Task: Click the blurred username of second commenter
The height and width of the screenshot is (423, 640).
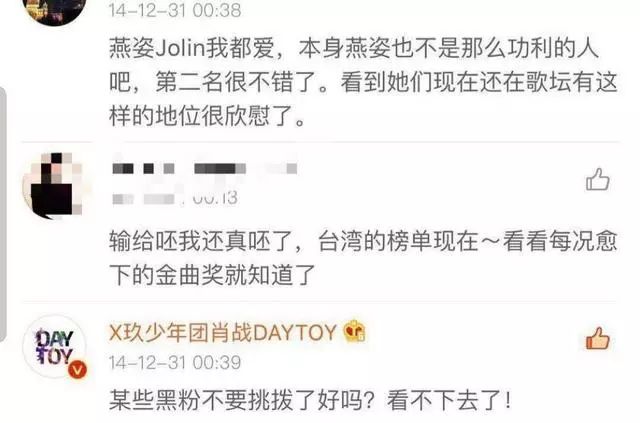Action: tap(204, 168)
